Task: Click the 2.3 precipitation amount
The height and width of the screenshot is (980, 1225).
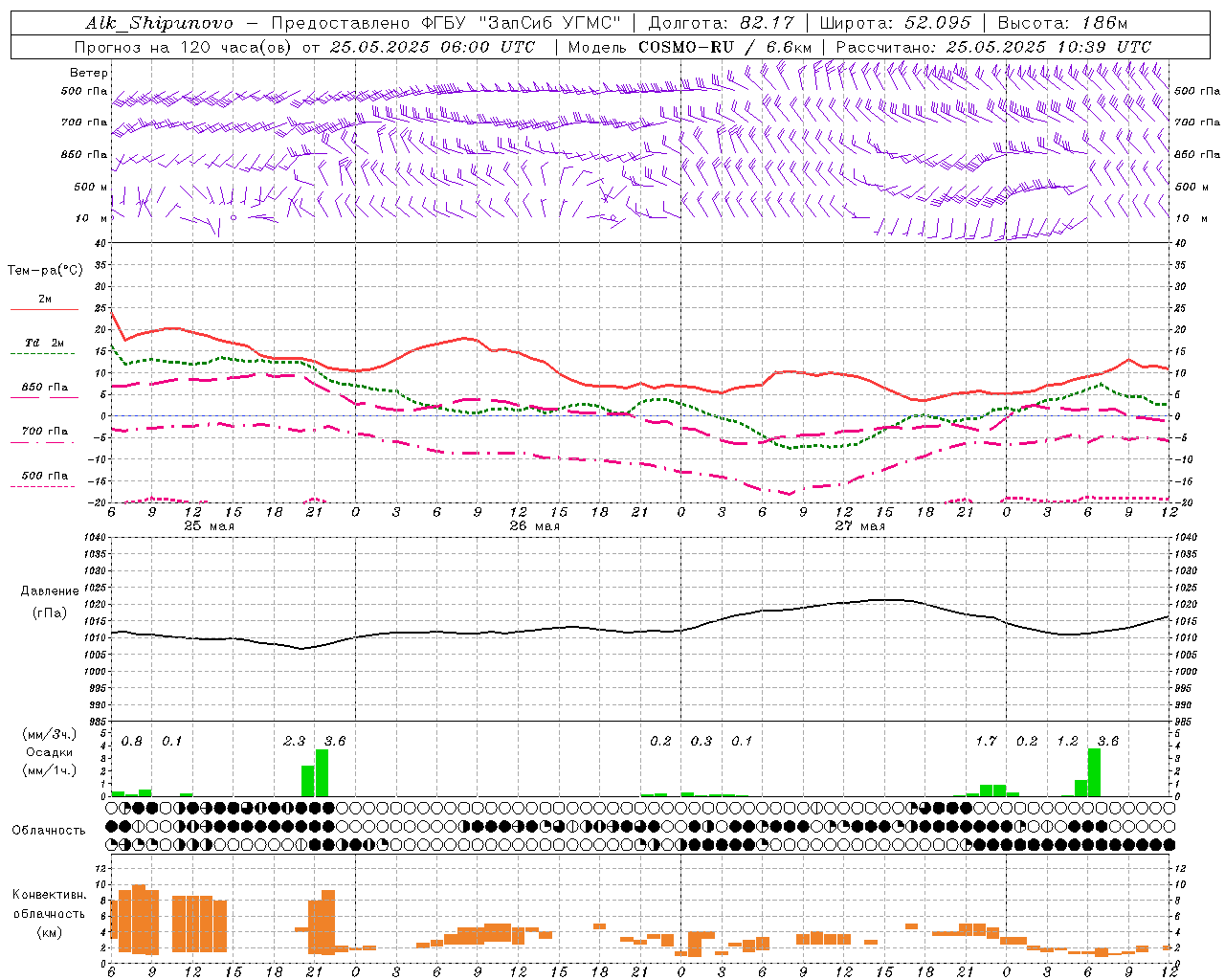Action: pyautogui.click(x=295, y=742)
